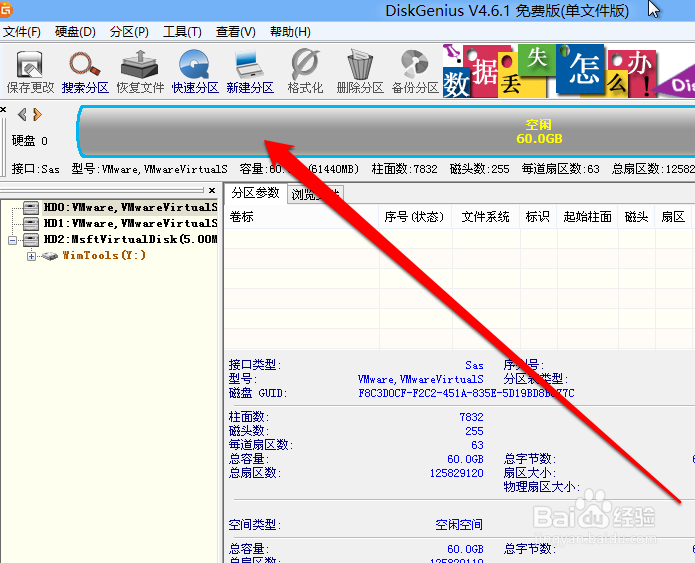Image resolution: width=695 pixels, height=563 pixels.
Task: Click the 序号(状态) column header
Action: (414, 217)
